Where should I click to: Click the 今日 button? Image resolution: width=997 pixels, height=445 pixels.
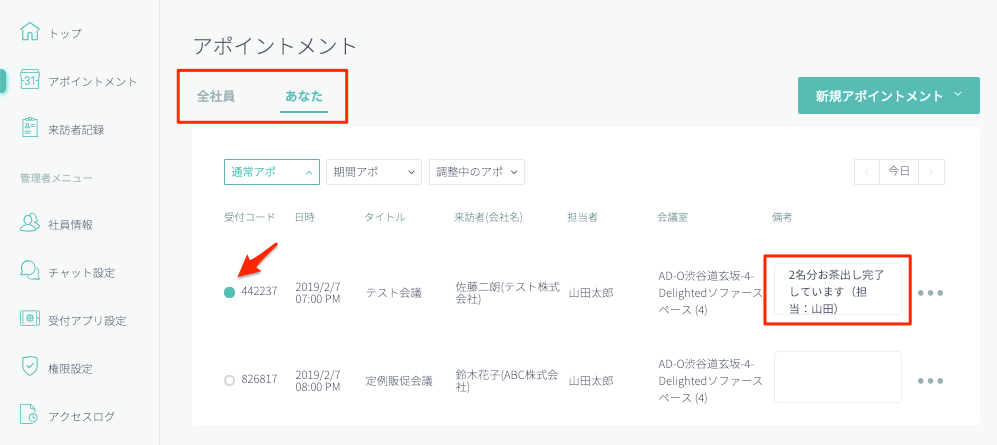(899, 172)
